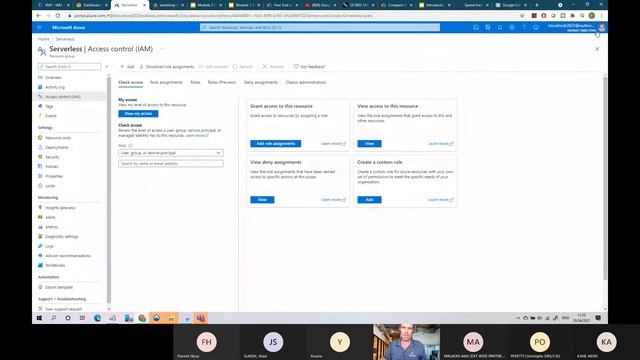Open Insights (preview) under Monitoring
Screen dimensions: 640x360
point(60,208)
